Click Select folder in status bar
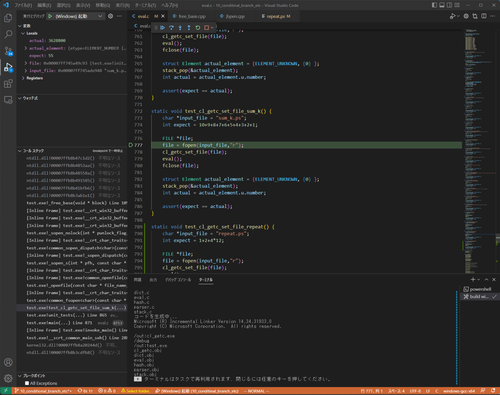Screen dimensions: 500x395 tap(135, 391)
